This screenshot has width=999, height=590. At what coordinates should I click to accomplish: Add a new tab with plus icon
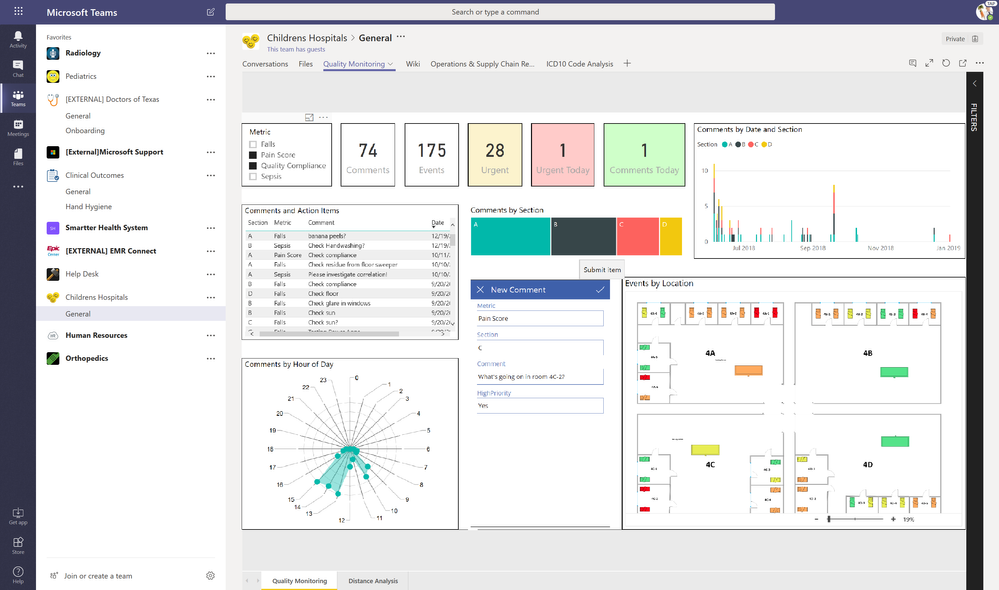(x=627, y=63)
